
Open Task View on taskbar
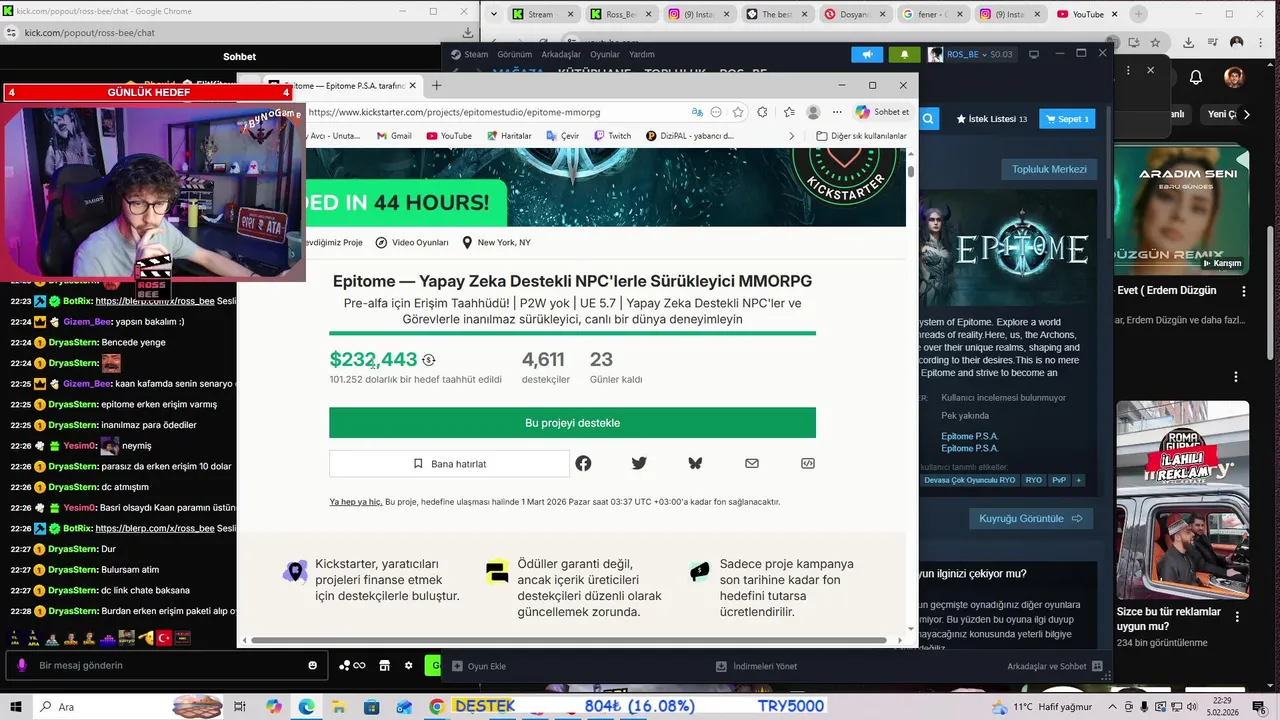[x=239, y=706]
